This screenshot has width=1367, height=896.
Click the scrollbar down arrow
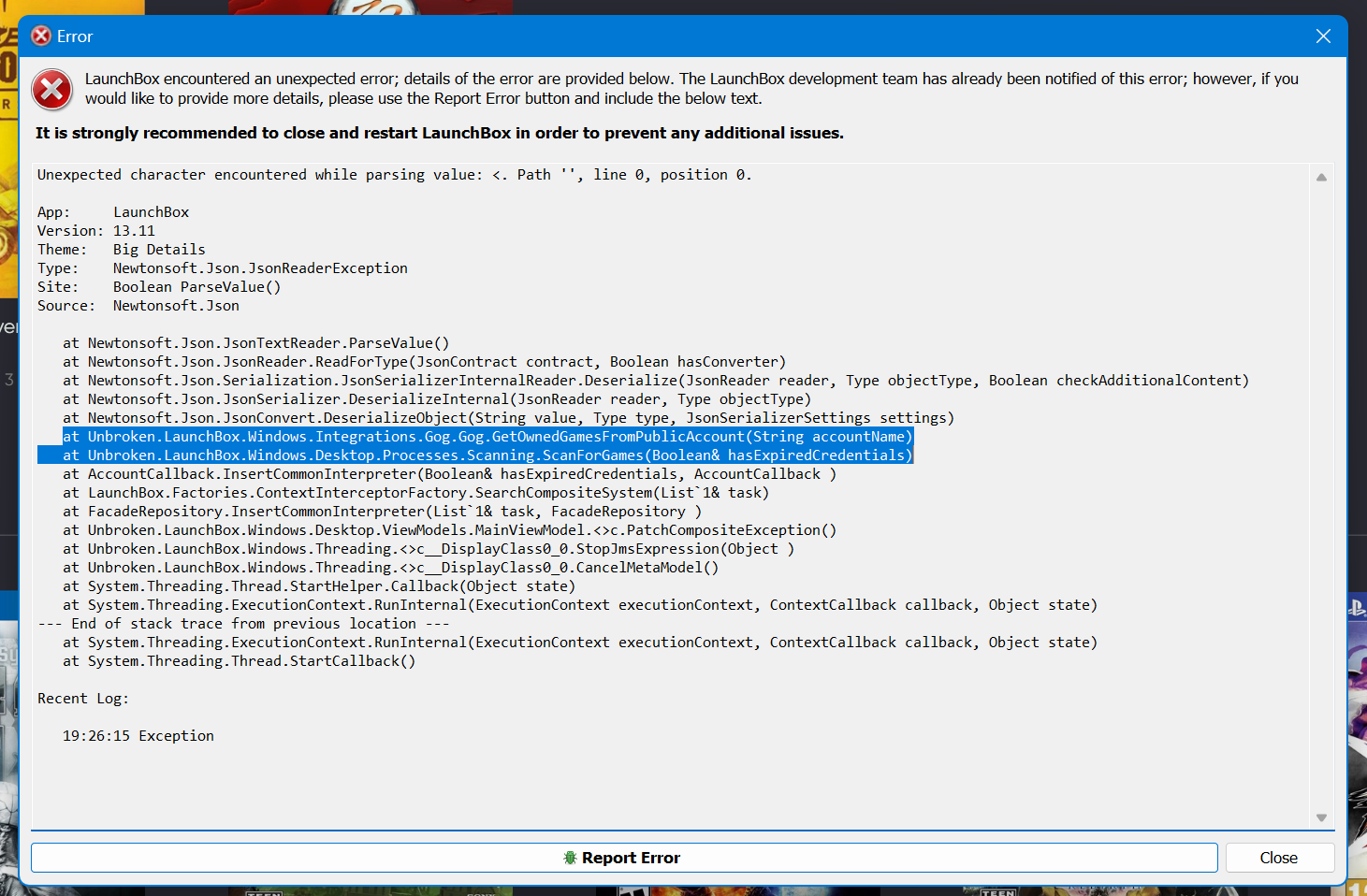point(1321,817)
